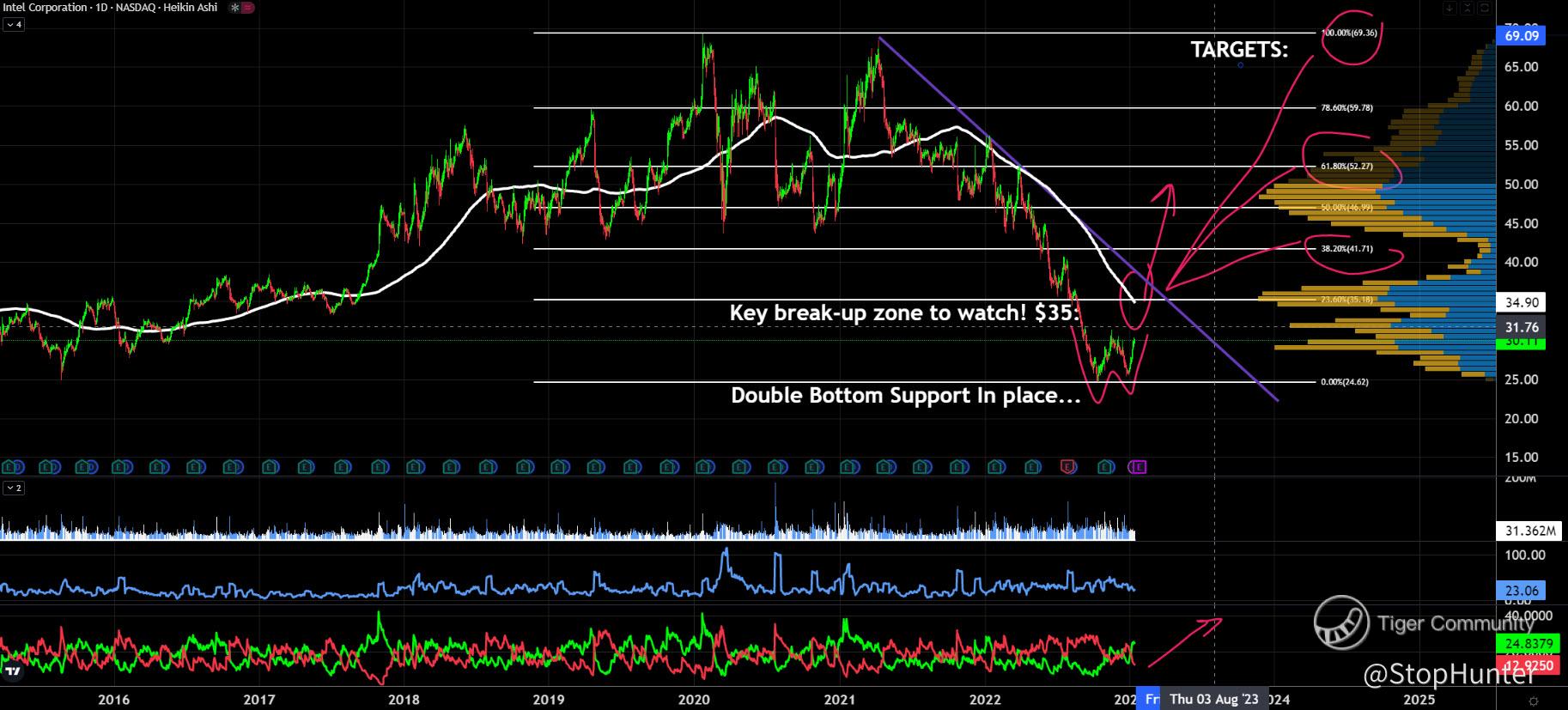The image size is (1568, 710).
Task: Select the Key break-up zone text annotation
Action: 904,313
